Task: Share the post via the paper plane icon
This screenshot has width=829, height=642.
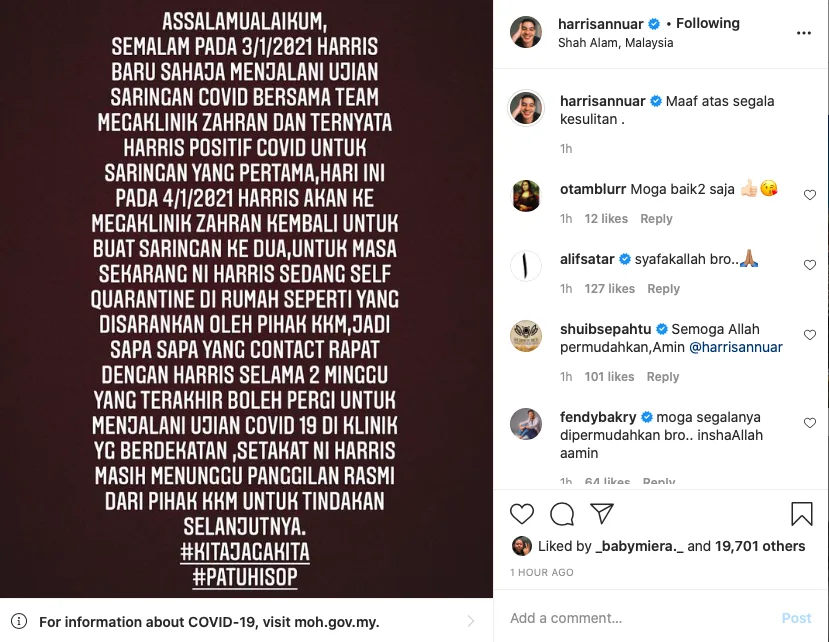Action: 602,513
